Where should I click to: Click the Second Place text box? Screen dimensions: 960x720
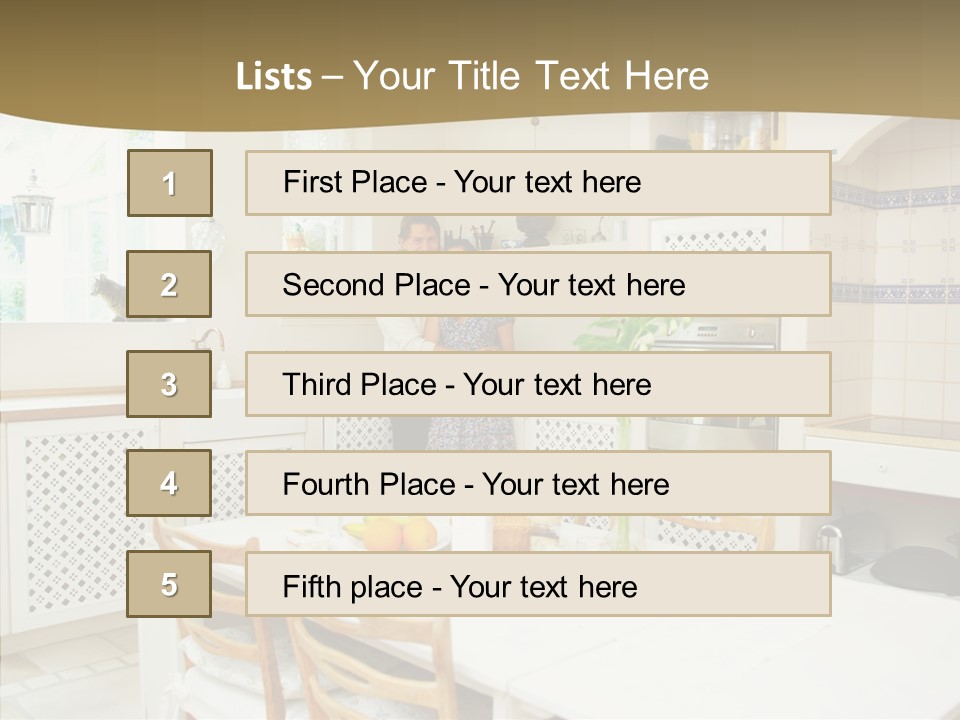coord(538,285)
